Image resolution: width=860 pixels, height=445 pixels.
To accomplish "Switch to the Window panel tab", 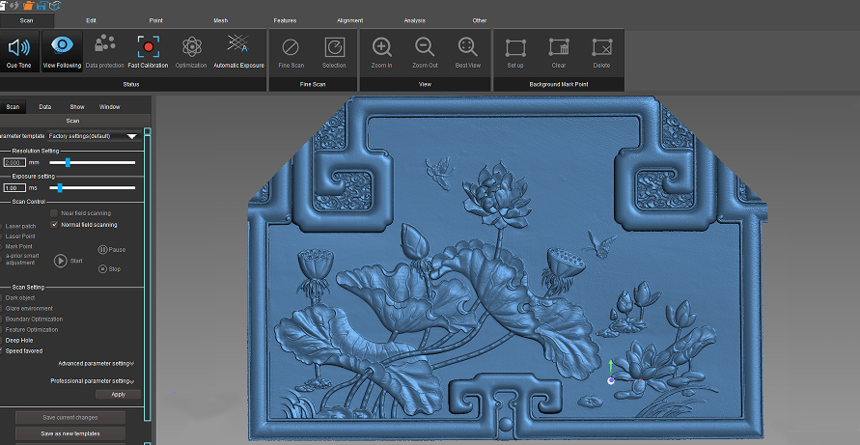I will (109, 107).
